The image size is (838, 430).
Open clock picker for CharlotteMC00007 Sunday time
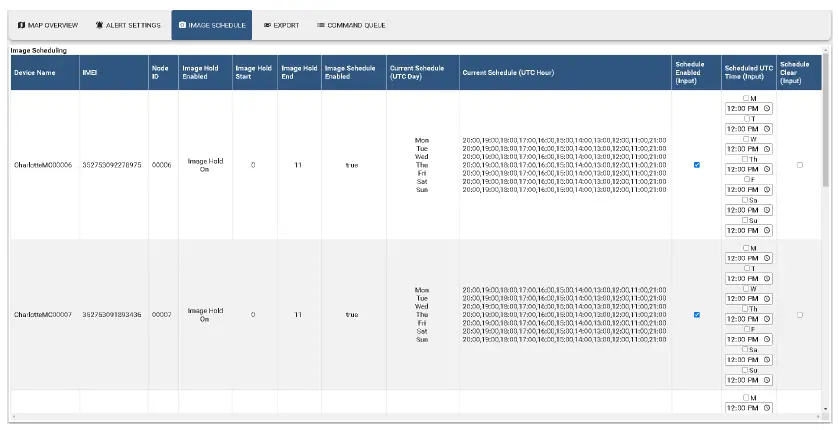766,380
